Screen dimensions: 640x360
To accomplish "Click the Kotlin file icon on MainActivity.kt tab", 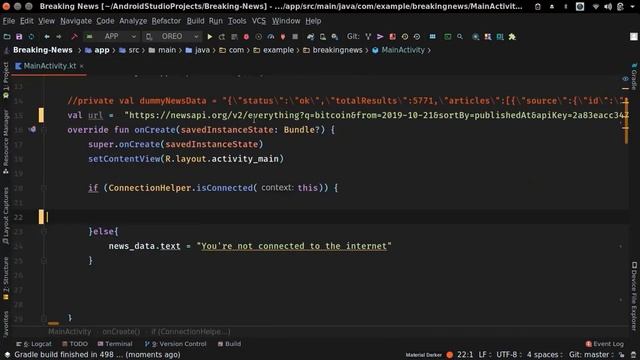I will coord(18,66).
